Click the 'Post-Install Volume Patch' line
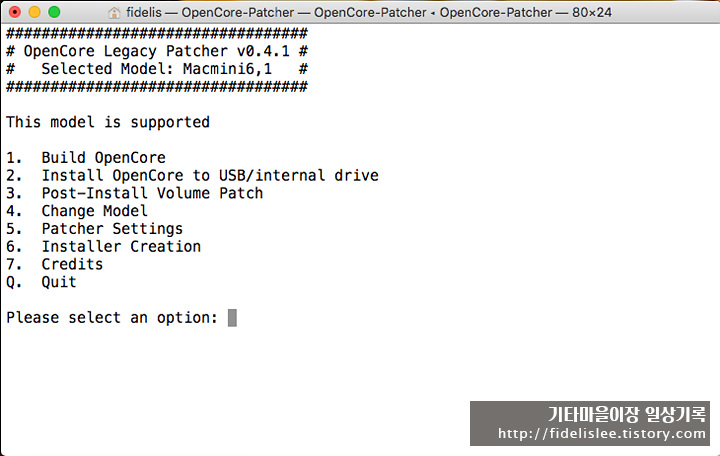Screen dimensions: 720x456 [135, 193]
